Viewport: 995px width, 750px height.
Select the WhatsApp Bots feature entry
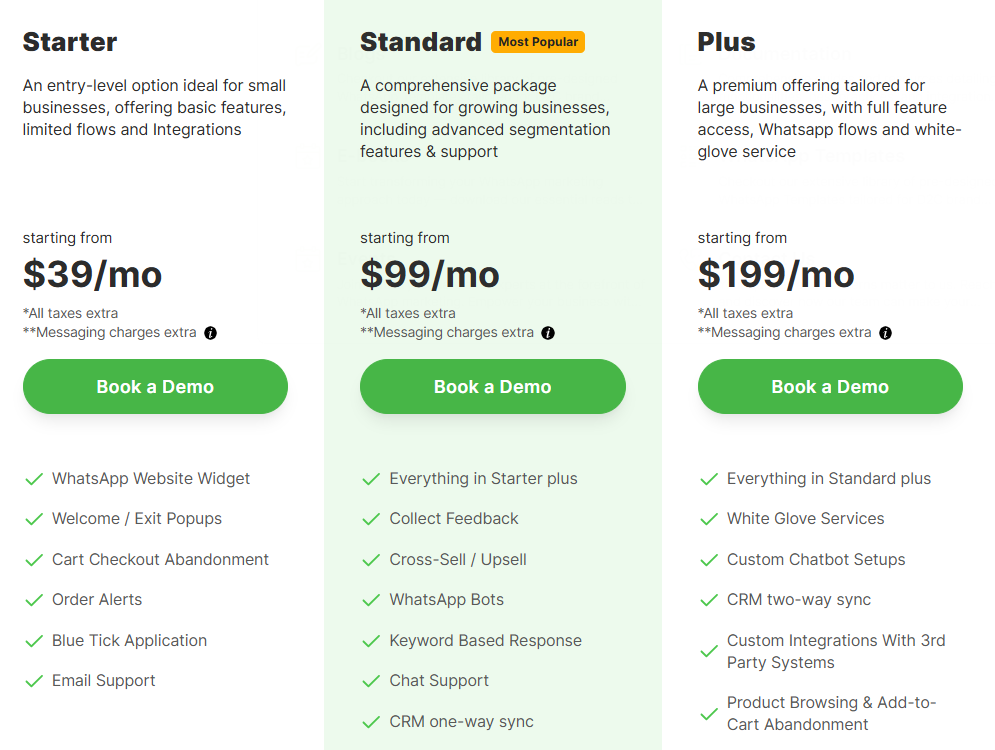[x=446, y=600]
